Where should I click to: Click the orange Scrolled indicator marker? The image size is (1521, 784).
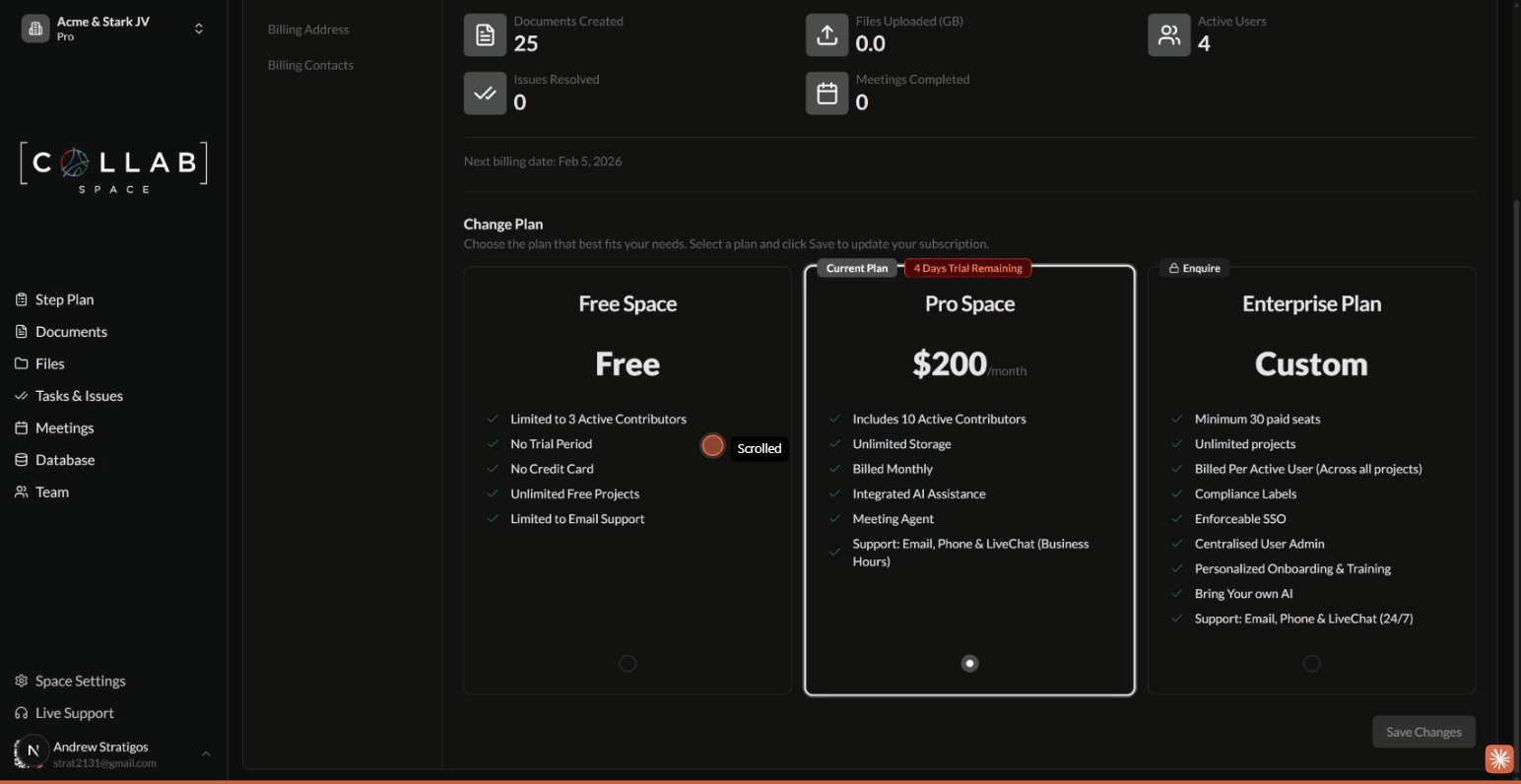tap(712, 445)
